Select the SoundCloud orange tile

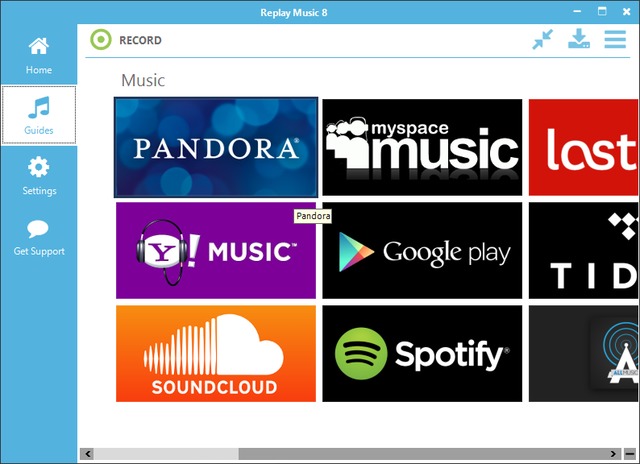[216, 353]
